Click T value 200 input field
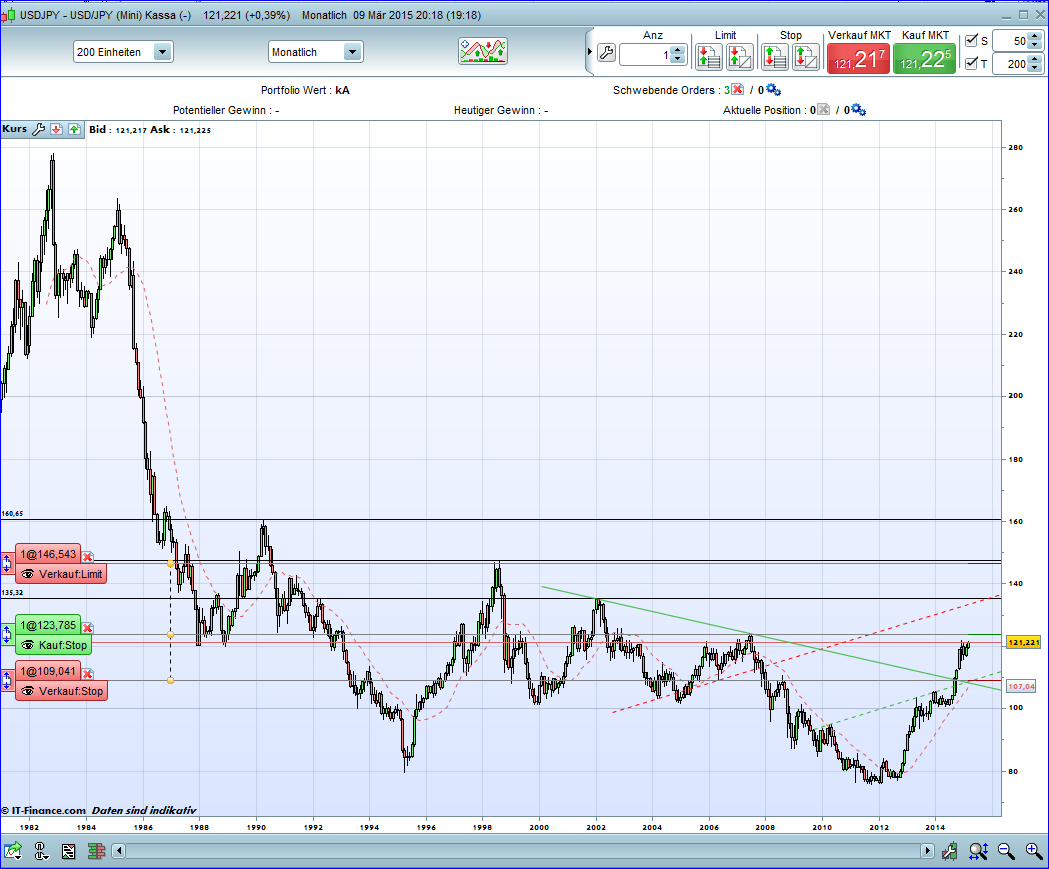 tap(1010, 64)
